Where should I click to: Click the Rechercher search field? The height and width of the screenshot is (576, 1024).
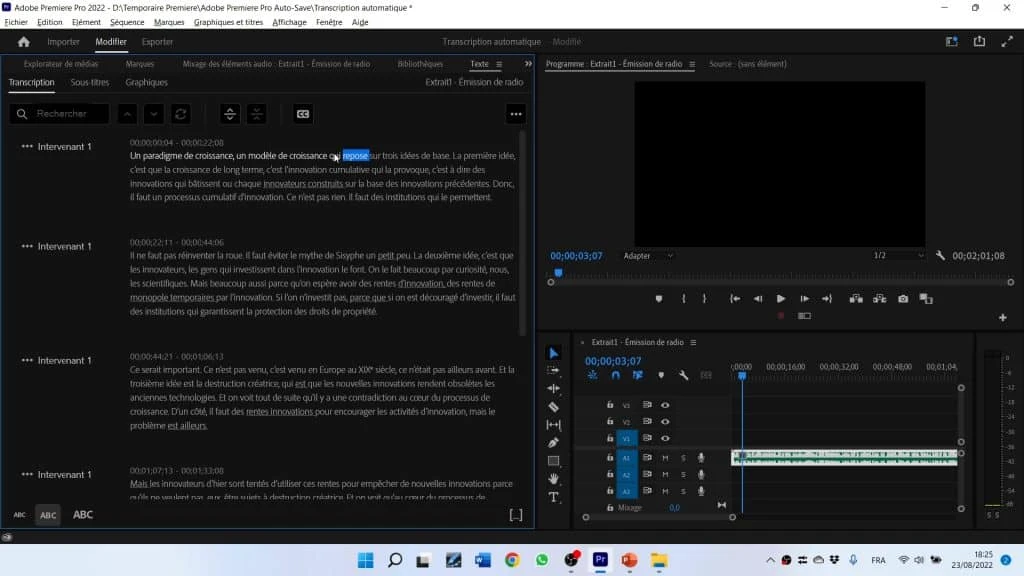59,114
